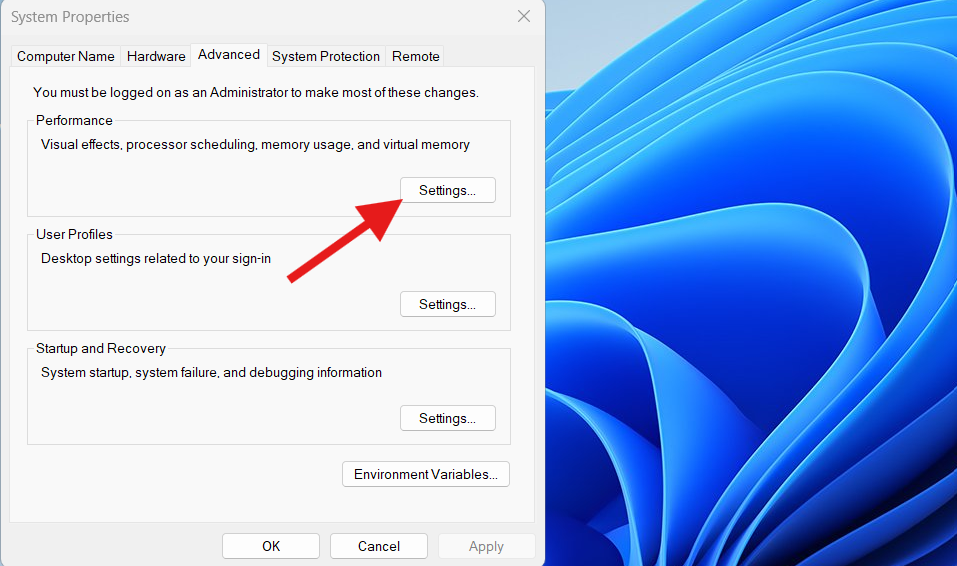The width and height of the screenshot is (957, 566).
Task: Click the greyed-out Apply button
Action: click(486, 546)
